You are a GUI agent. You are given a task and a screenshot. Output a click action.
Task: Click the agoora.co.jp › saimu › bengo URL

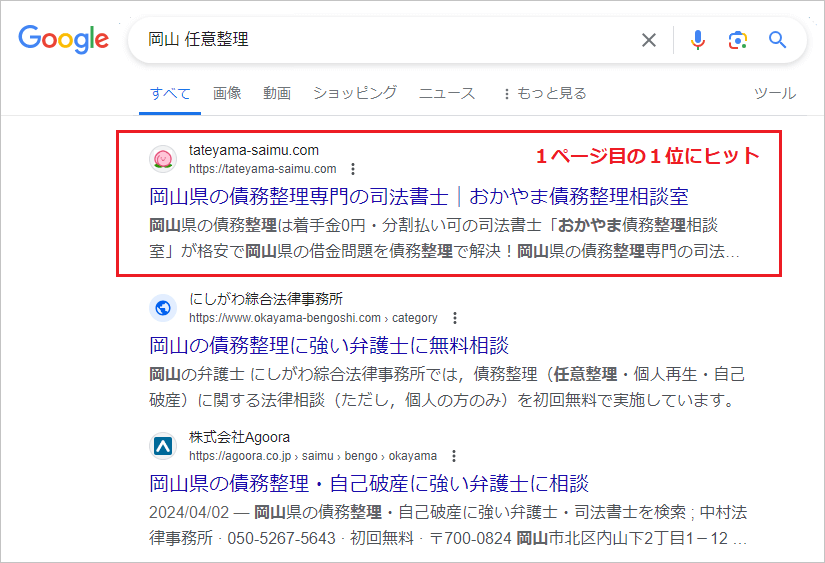coord(313,456)
